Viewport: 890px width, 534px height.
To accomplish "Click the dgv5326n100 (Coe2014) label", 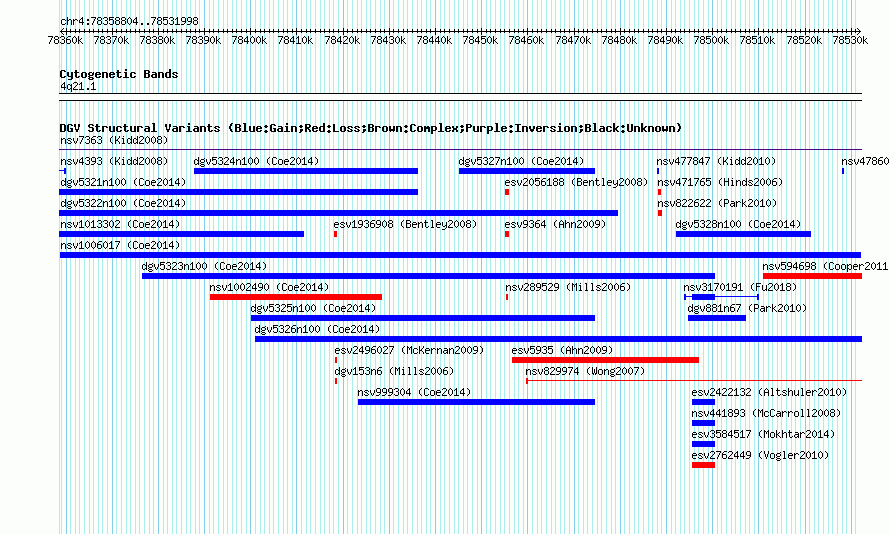I will 317,329.
